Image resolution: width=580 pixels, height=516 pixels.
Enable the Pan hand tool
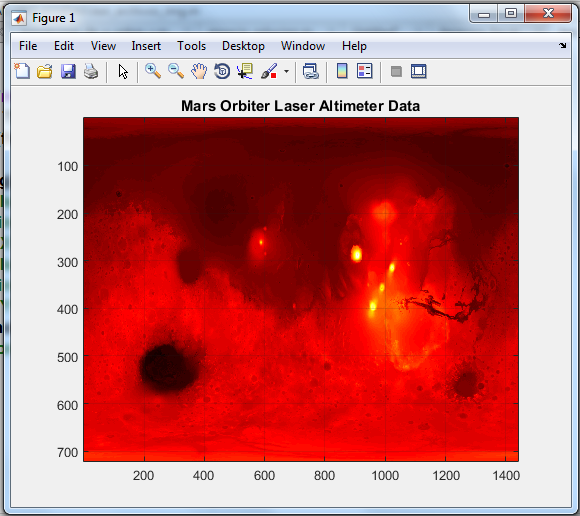coord(199,71)
